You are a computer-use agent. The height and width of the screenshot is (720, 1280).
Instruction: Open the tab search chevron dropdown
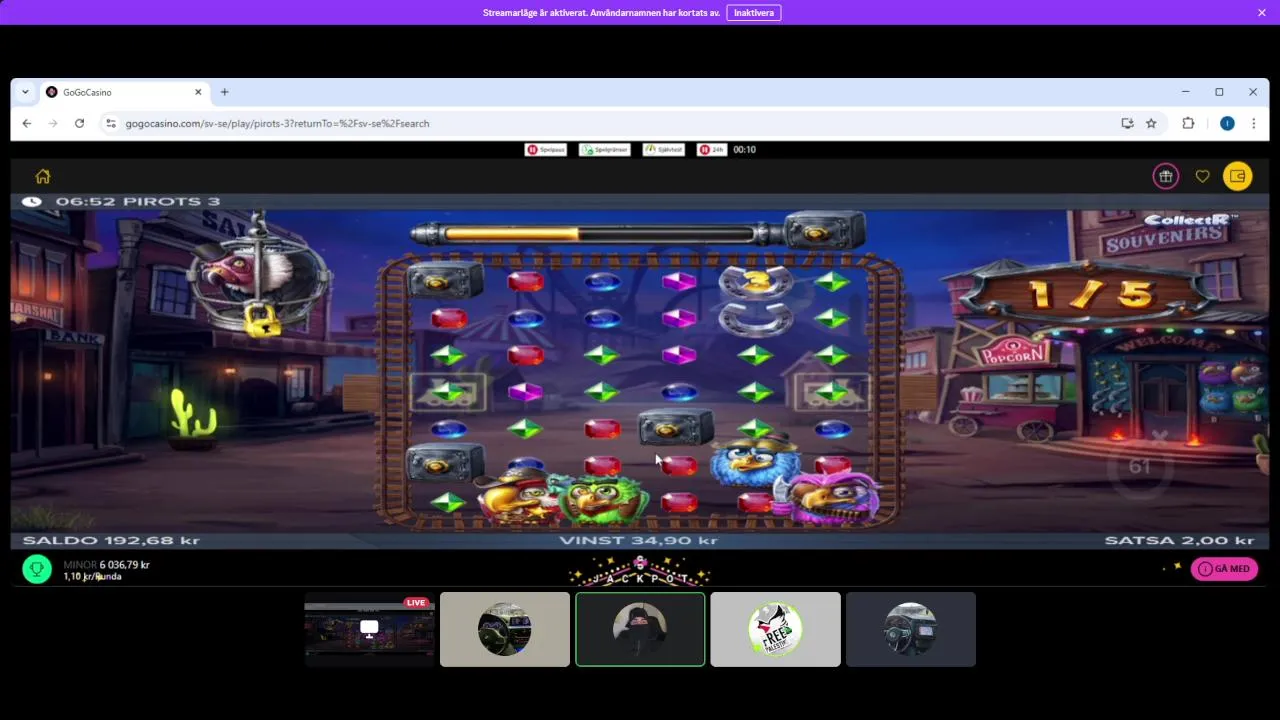coord(25,92)
